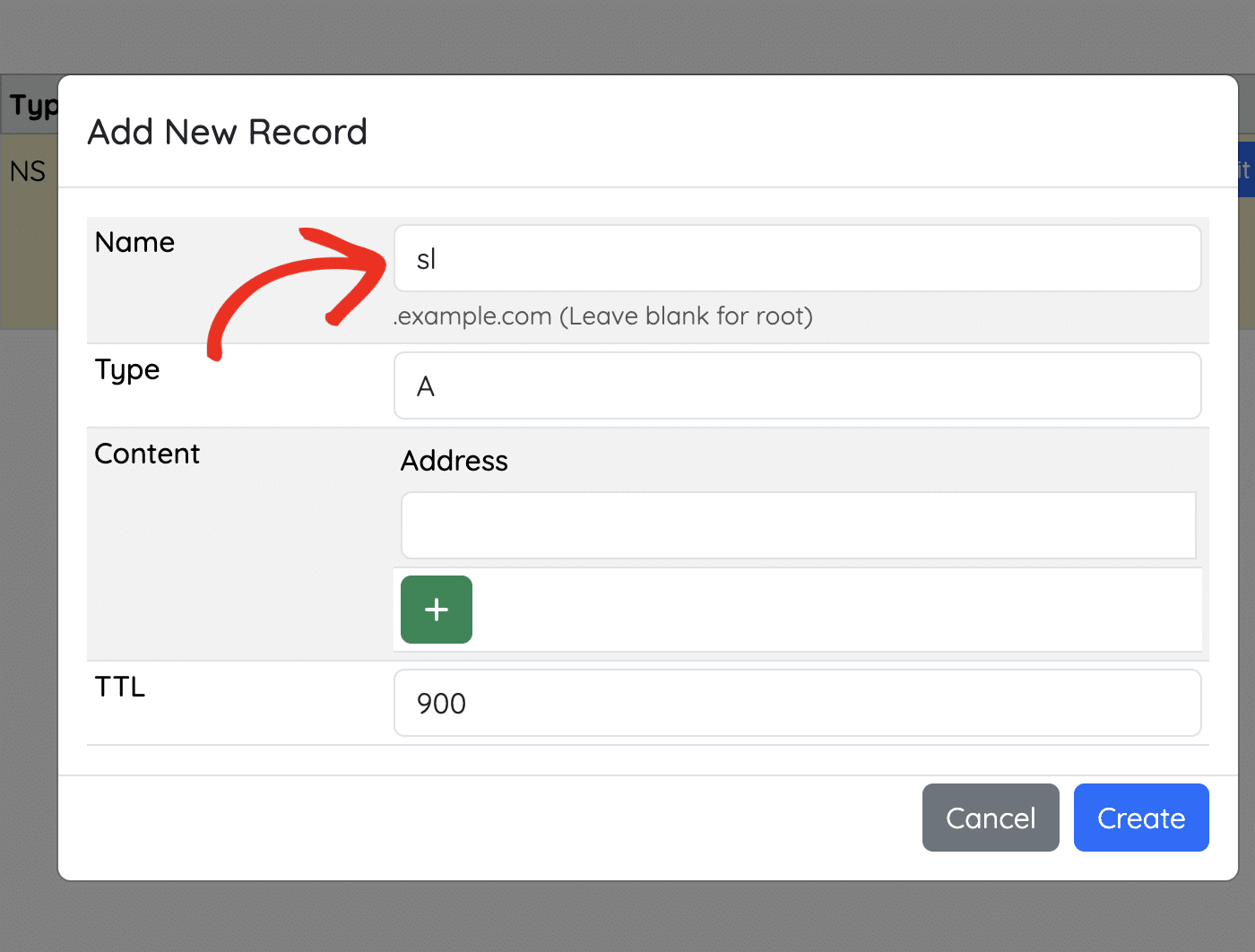Viewport: 1255px width, 952px height.
Task: Click the TTL row label in the form
Action: [x=119, y=687]
